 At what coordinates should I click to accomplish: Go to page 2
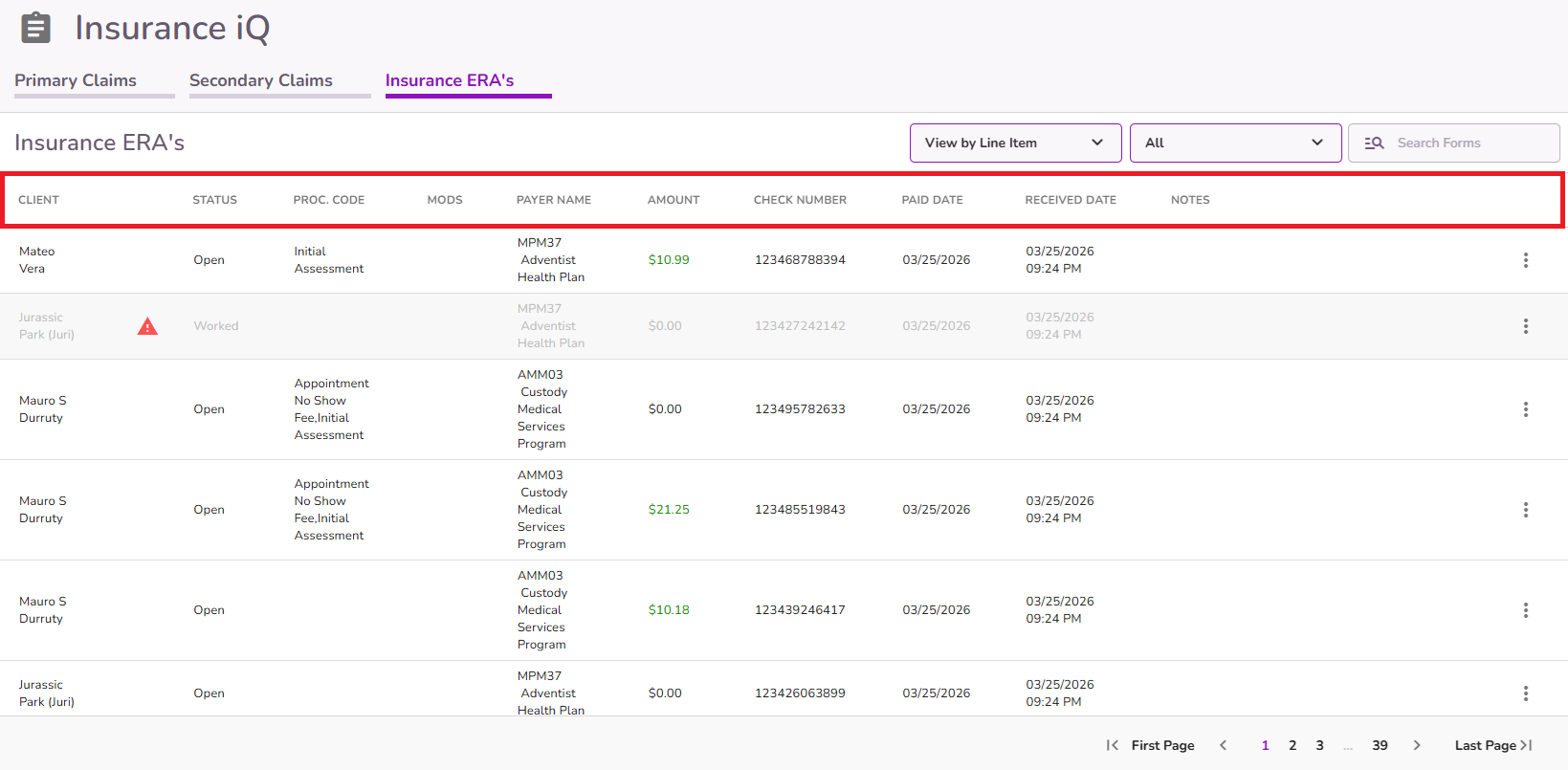(1292, 745)
